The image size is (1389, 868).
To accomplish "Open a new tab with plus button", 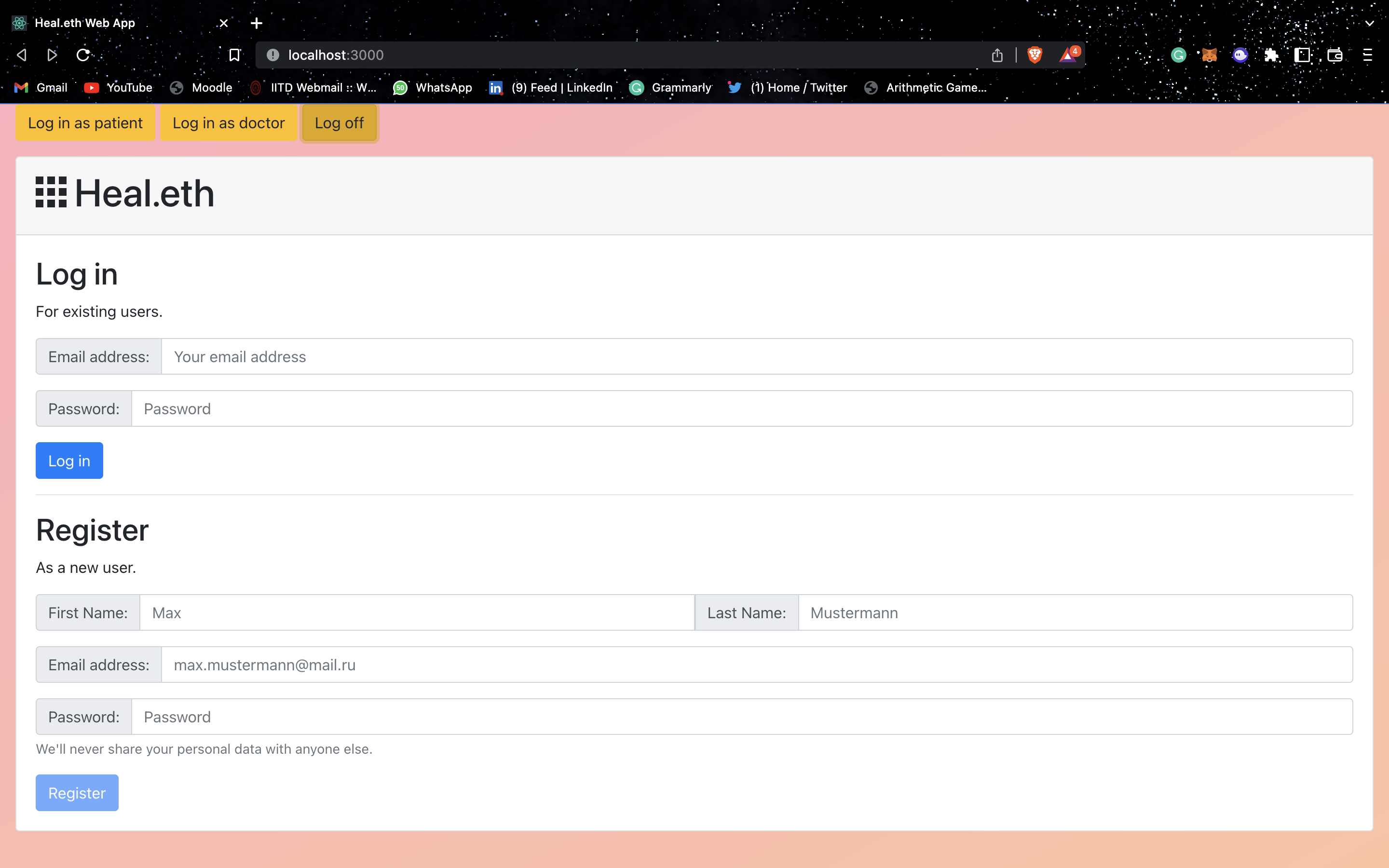I will [x=257, y=23].
